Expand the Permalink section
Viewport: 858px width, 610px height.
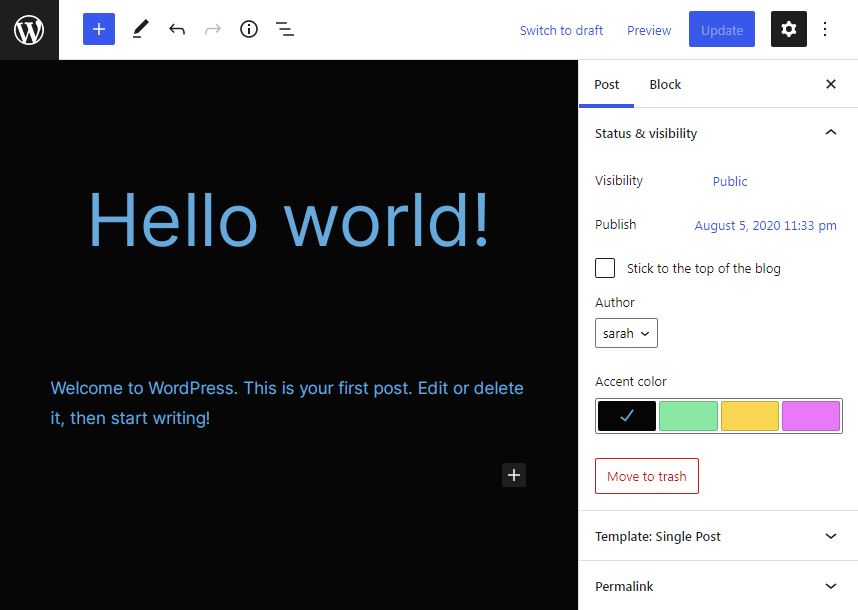[x=718, y=586]
